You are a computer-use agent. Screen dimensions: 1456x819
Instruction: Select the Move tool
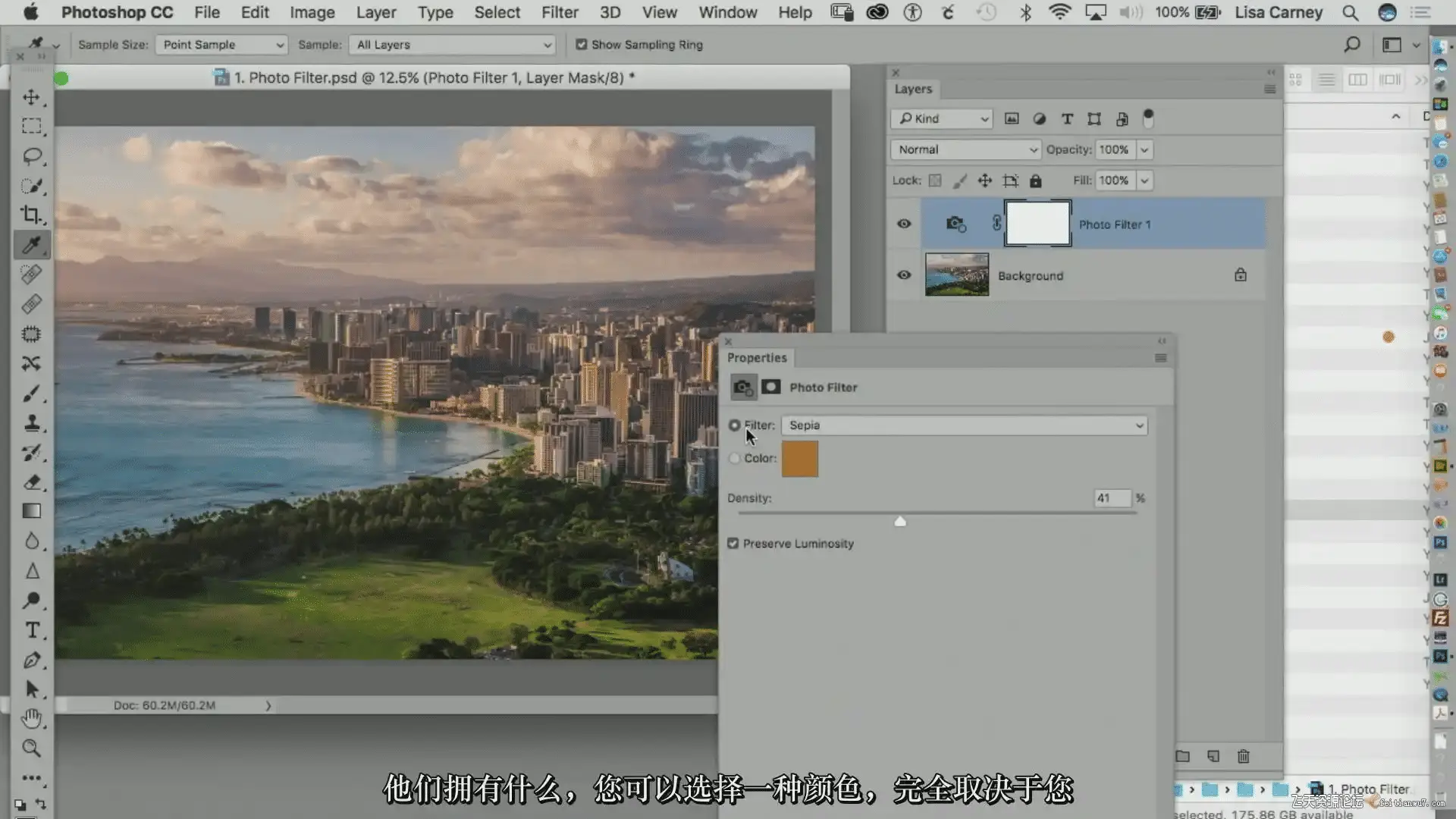coord(31,97)
